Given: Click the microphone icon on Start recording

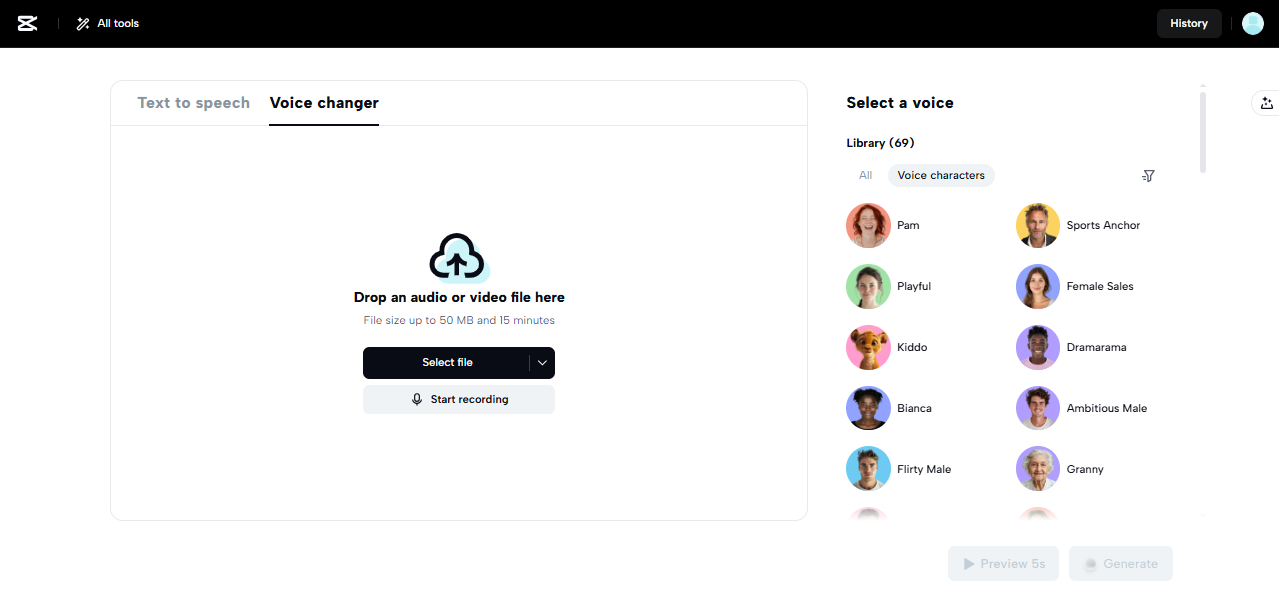Looking at the screenshot, I should (x=417, y=398).
